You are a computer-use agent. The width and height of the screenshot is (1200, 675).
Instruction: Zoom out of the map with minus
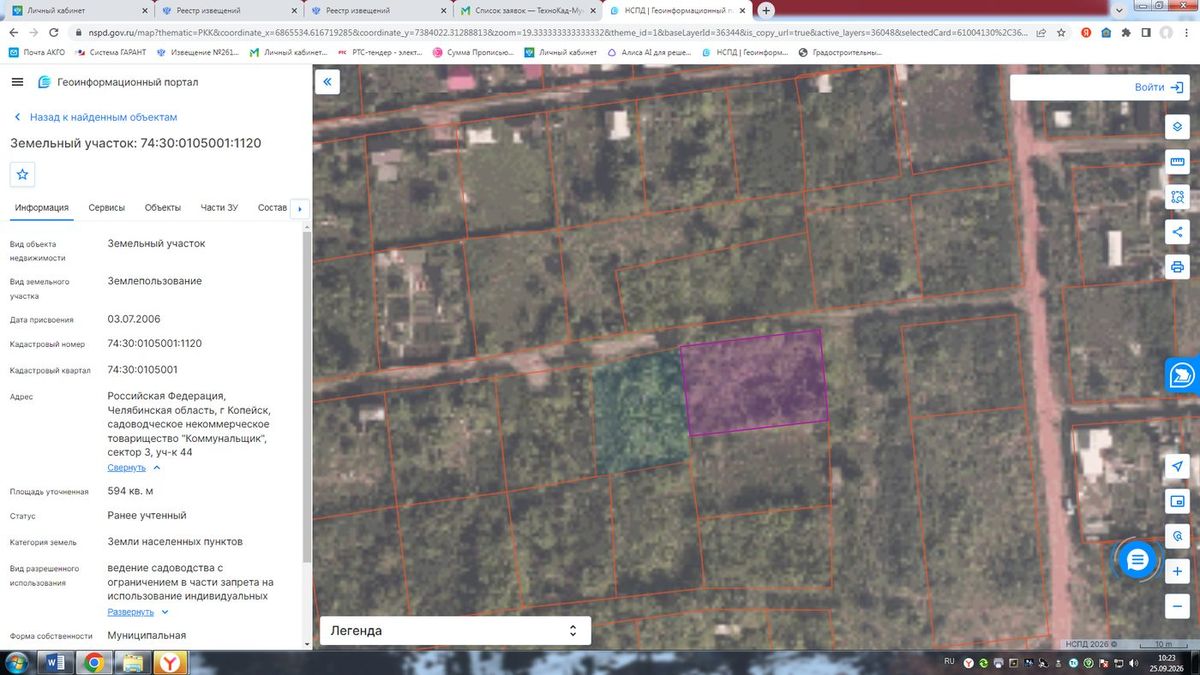click(1177, 606)
